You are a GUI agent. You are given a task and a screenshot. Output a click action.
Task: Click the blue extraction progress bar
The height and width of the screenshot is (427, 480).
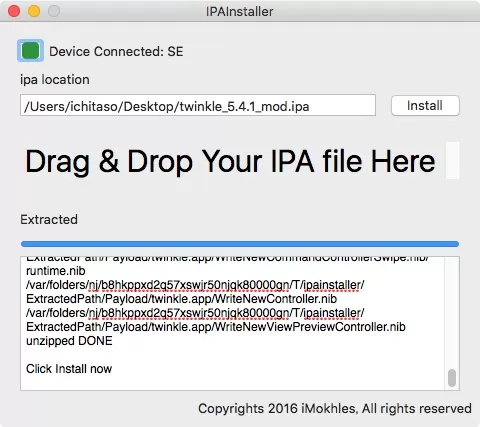coord(240,244)
